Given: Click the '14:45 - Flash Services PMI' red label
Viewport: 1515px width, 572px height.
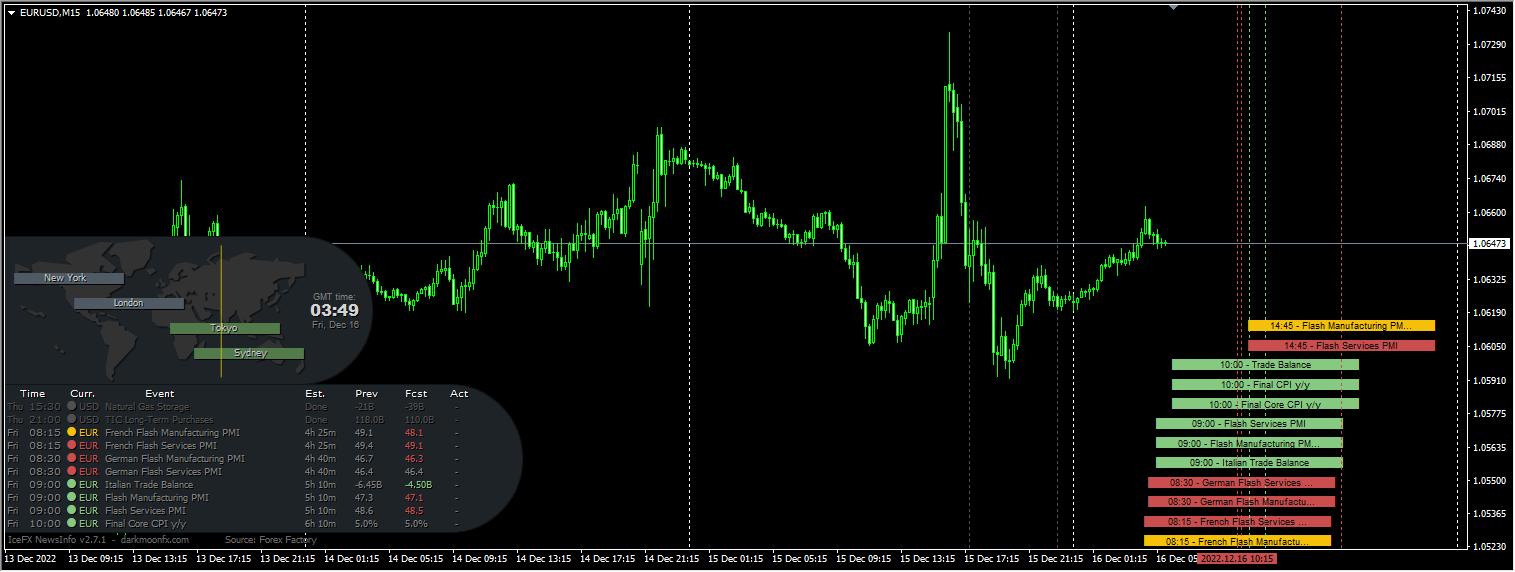Looking at the screenshot, I should (x=1341, y=346).
